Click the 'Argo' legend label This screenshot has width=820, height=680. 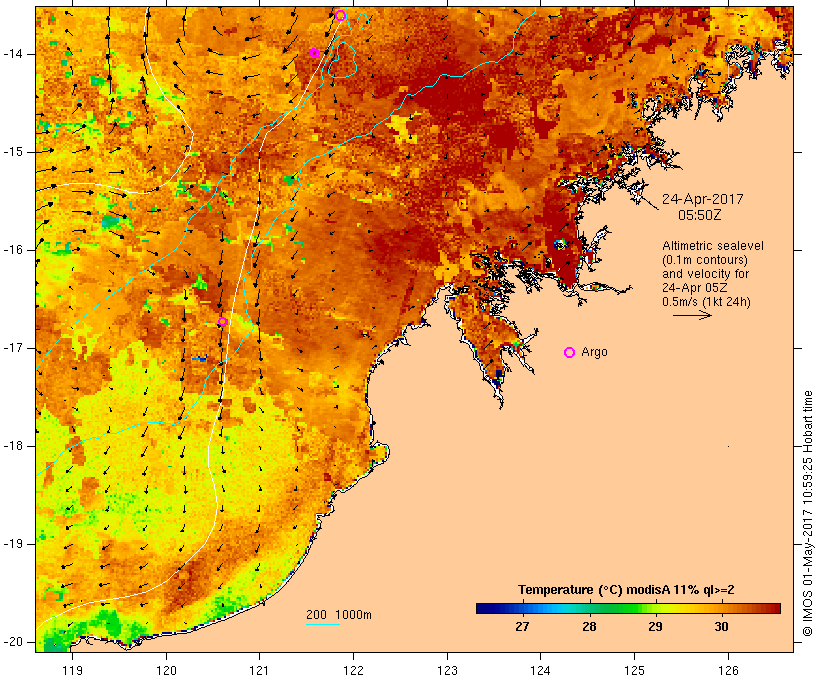tap(595, 352)
